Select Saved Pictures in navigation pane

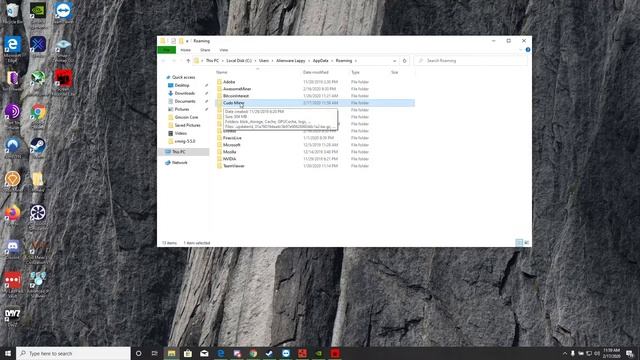coord(187,125)
